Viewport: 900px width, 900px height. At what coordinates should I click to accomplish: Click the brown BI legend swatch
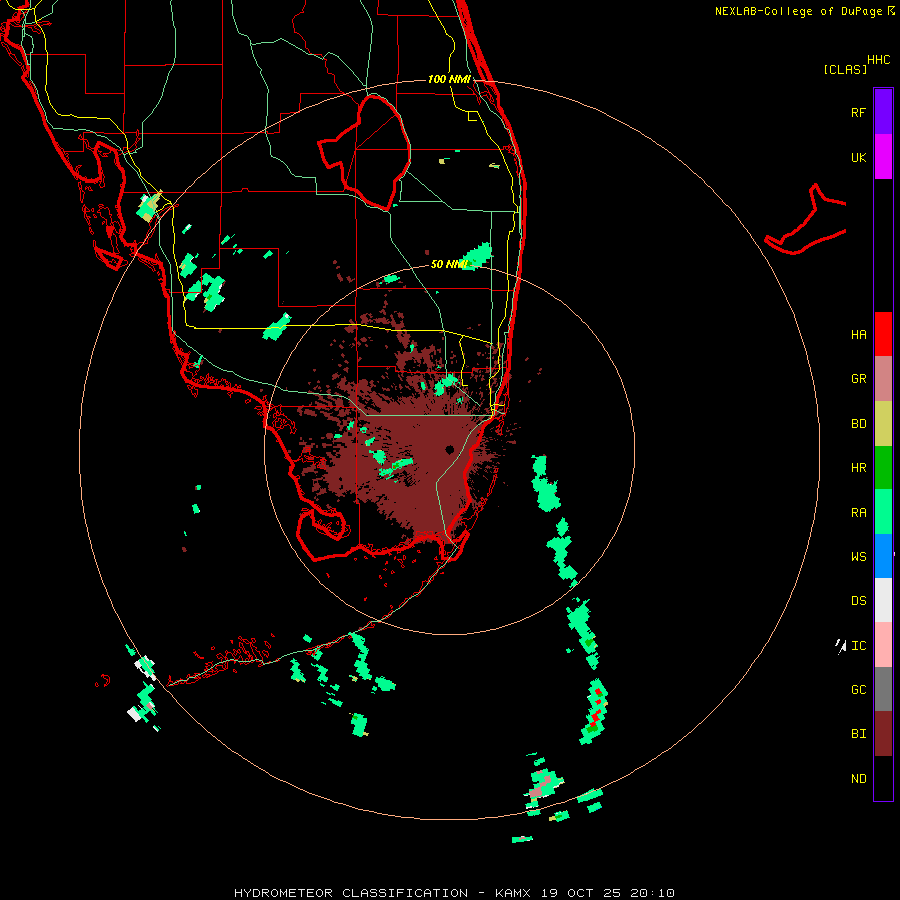click(883, 734)
